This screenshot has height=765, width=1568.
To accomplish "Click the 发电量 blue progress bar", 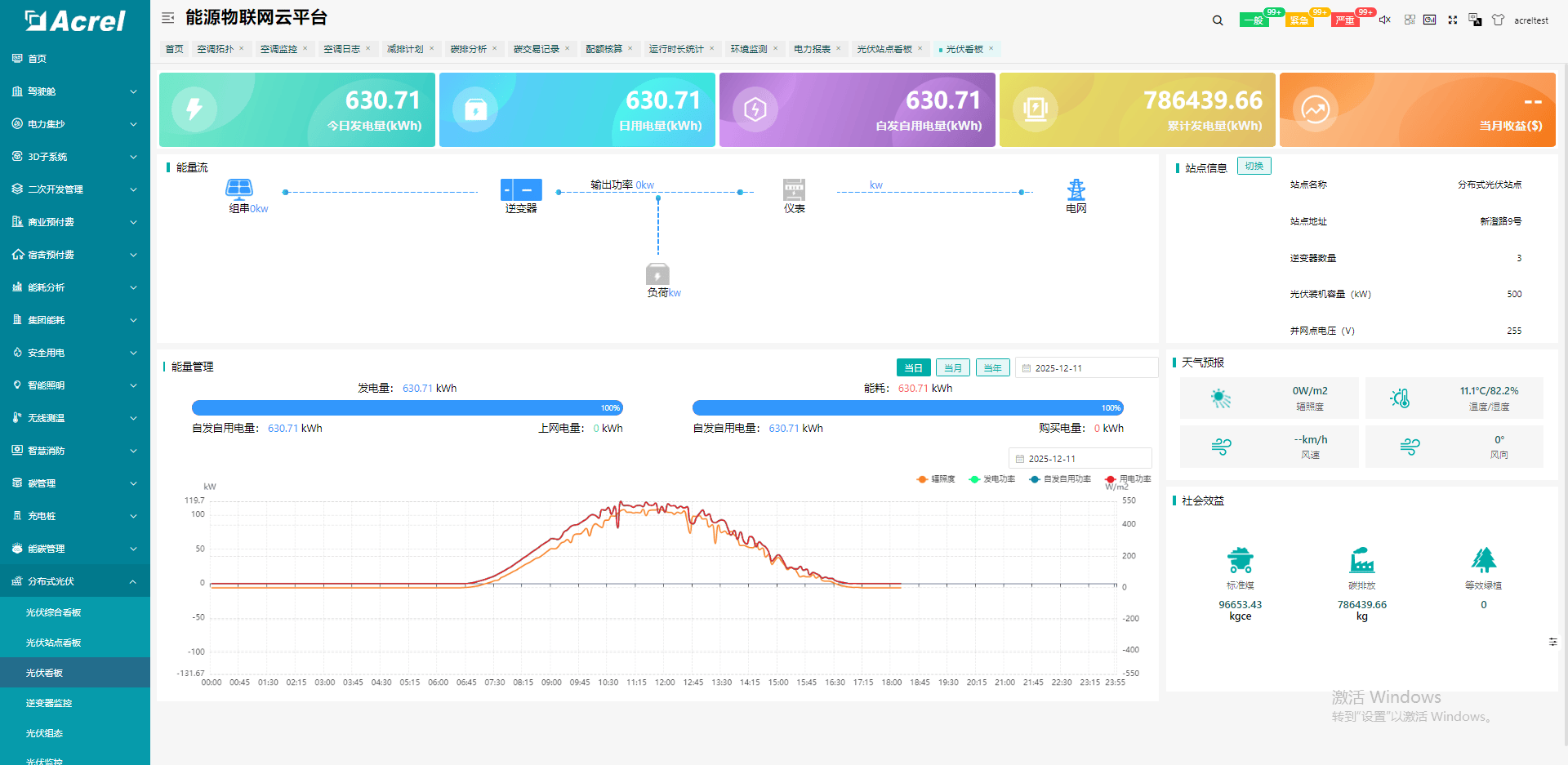I will (407, 407).
